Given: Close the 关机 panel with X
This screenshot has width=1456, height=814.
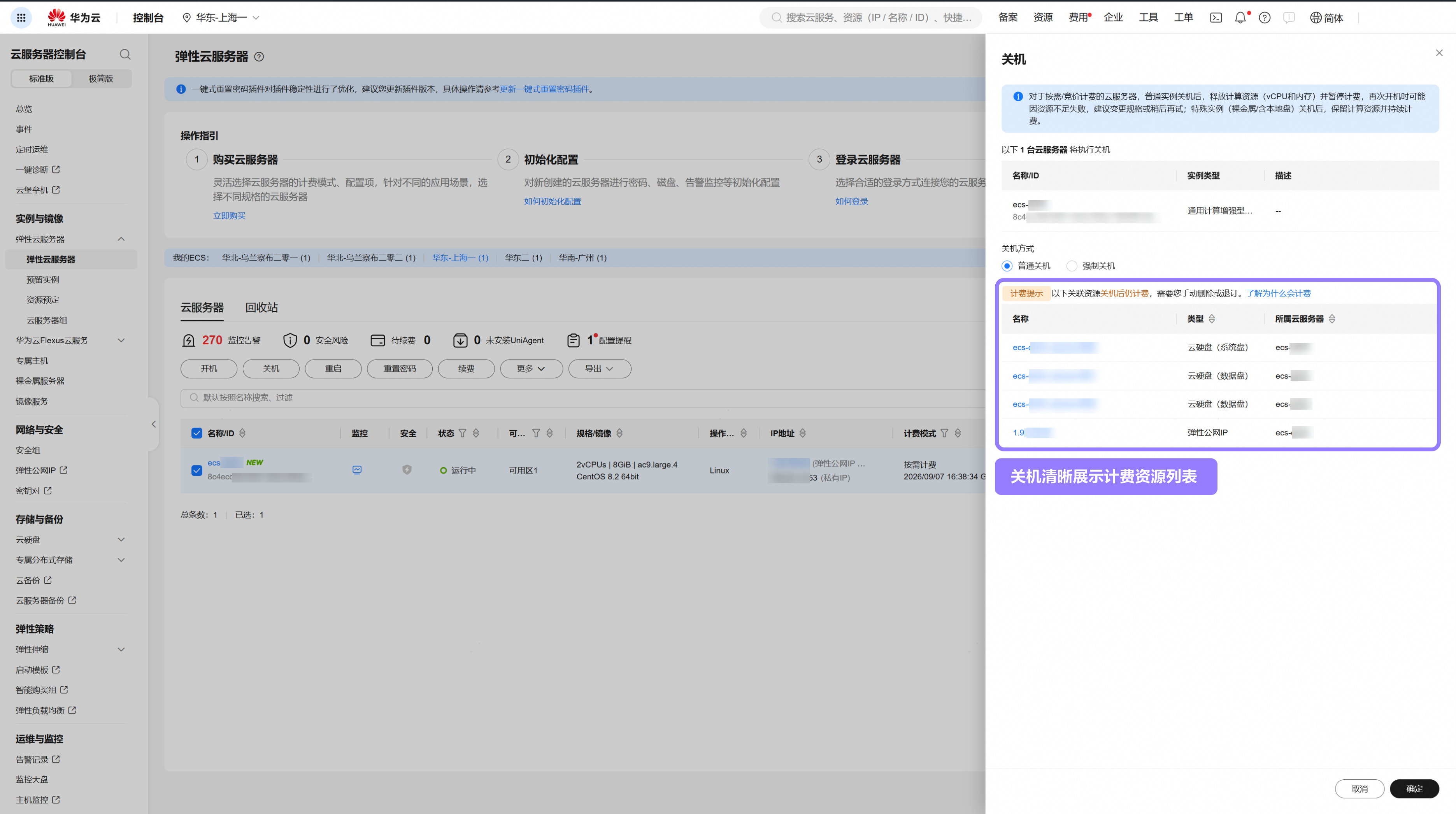Looking at the screenshot, I should coord(1439,53).
